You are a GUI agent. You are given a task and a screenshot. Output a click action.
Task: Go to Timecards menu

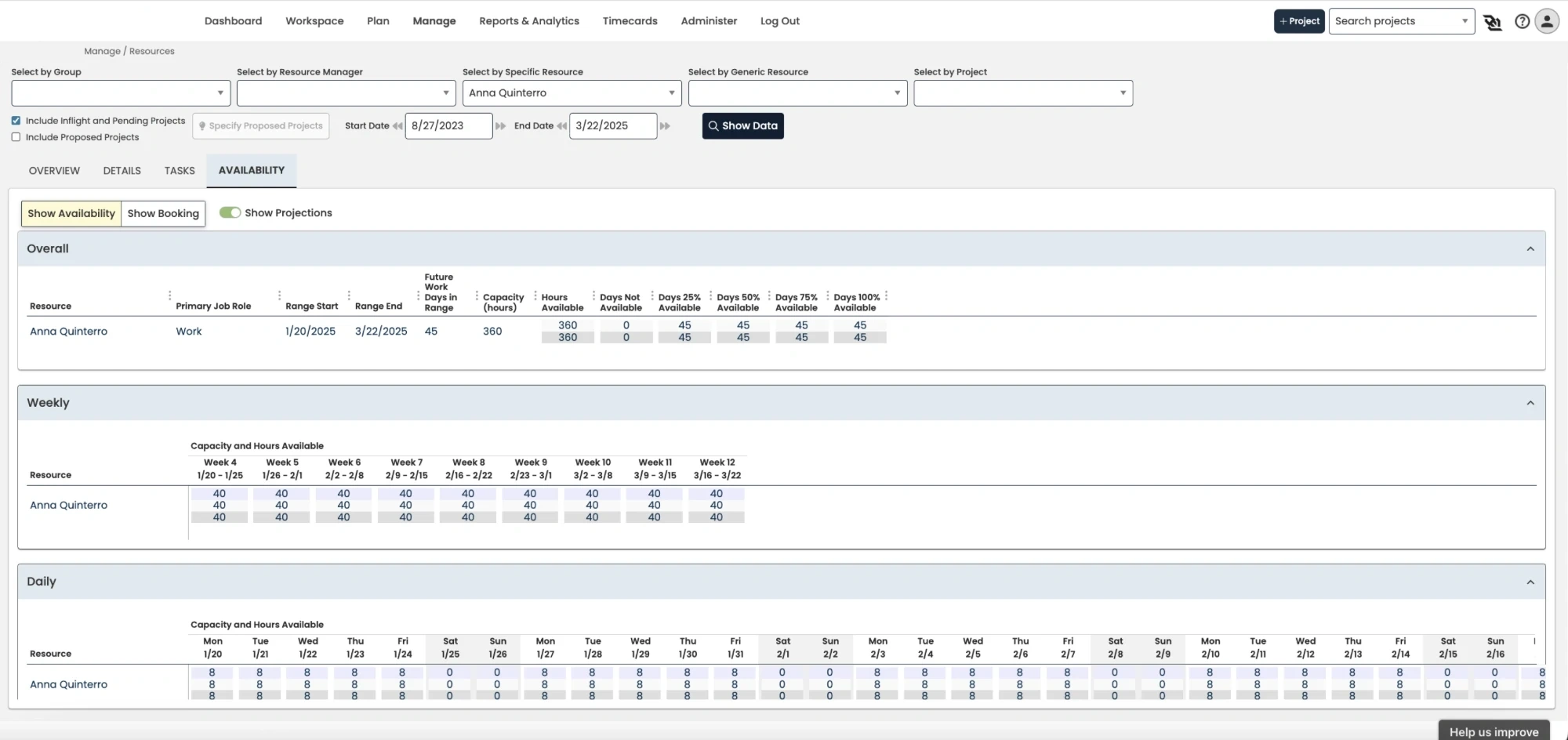coord(630,21)
